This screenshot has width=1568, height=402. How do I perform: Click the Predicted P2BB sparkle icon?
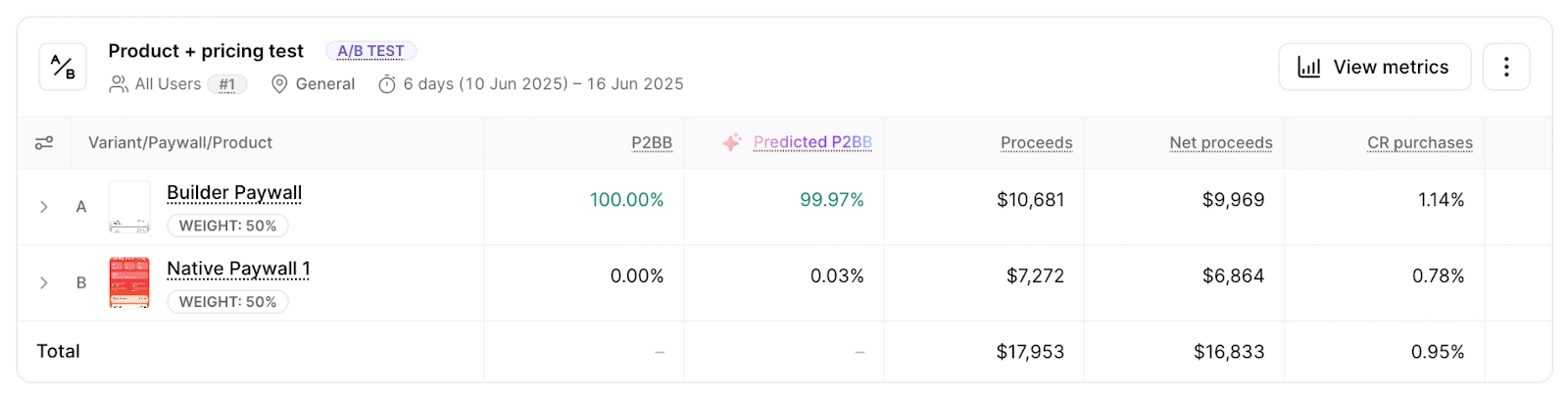pyautogui.click(x=732, y=143)
